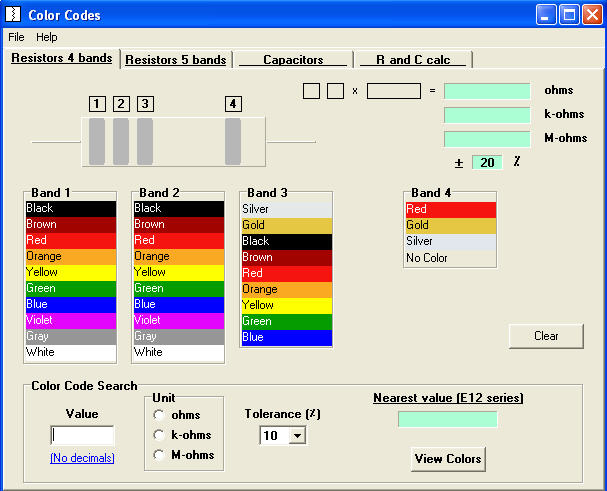Enable the M-ohms unit radio button

(x=157, y=455)
